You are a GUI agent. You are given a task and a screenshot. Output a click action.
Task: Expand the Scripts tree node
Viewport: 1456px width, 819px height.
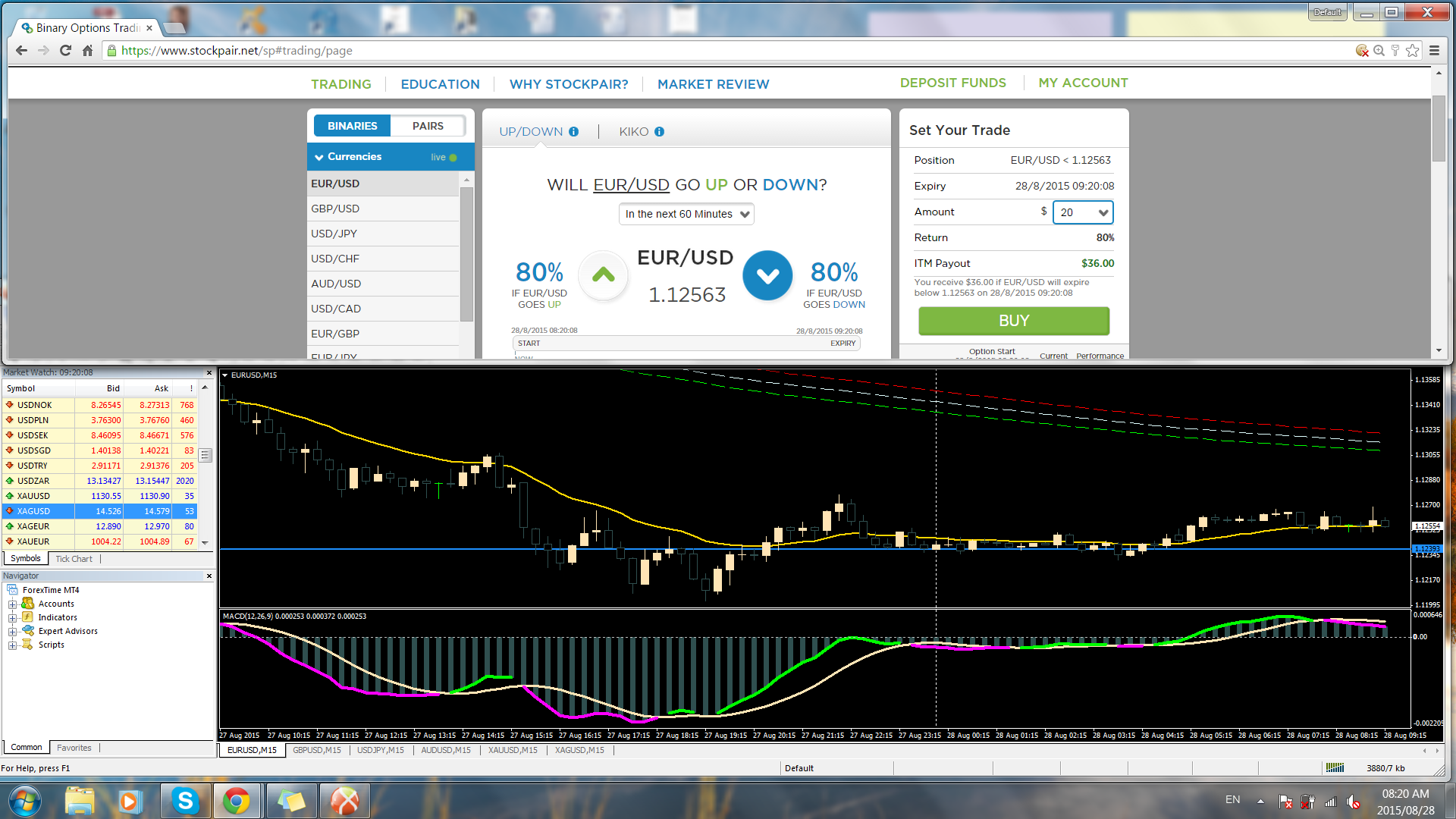click(x=12, y=645)
